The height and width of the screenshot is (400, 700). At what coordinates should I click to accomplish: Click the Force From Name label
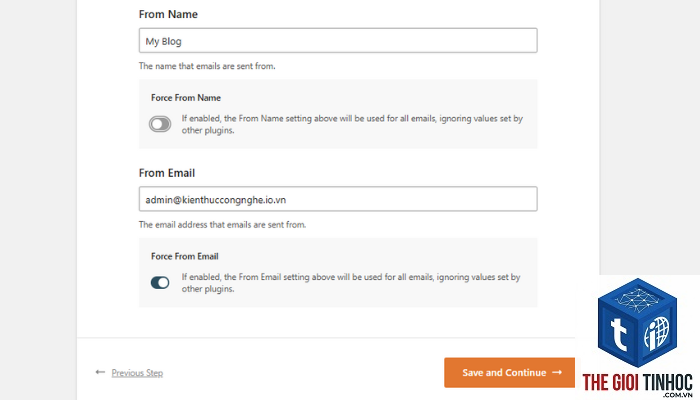pos(186,98)
